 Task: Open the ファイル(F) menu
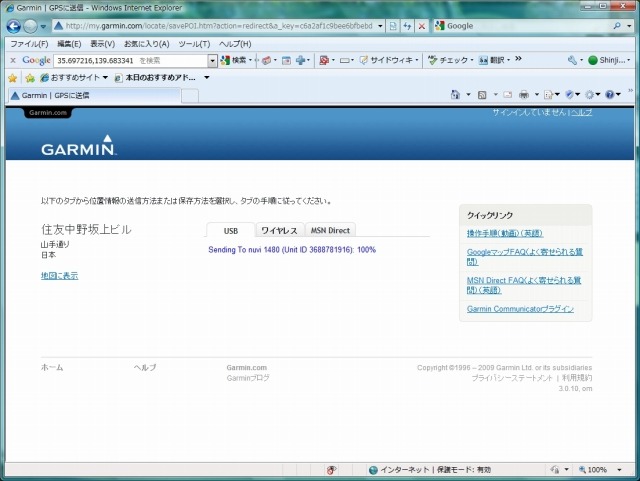tap(29, 44)
